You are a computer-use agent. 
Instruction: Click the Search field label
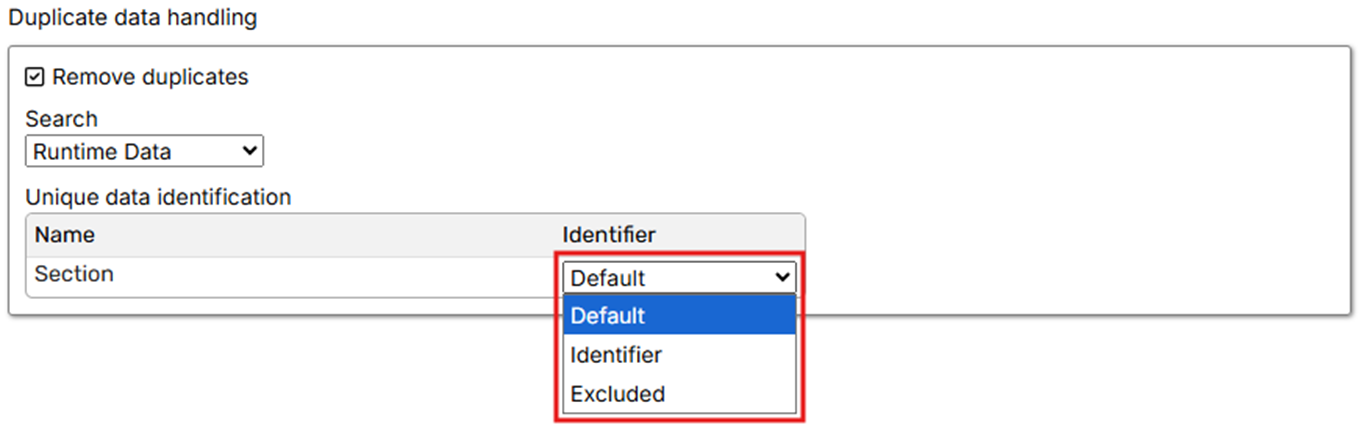tap(61, 119)
